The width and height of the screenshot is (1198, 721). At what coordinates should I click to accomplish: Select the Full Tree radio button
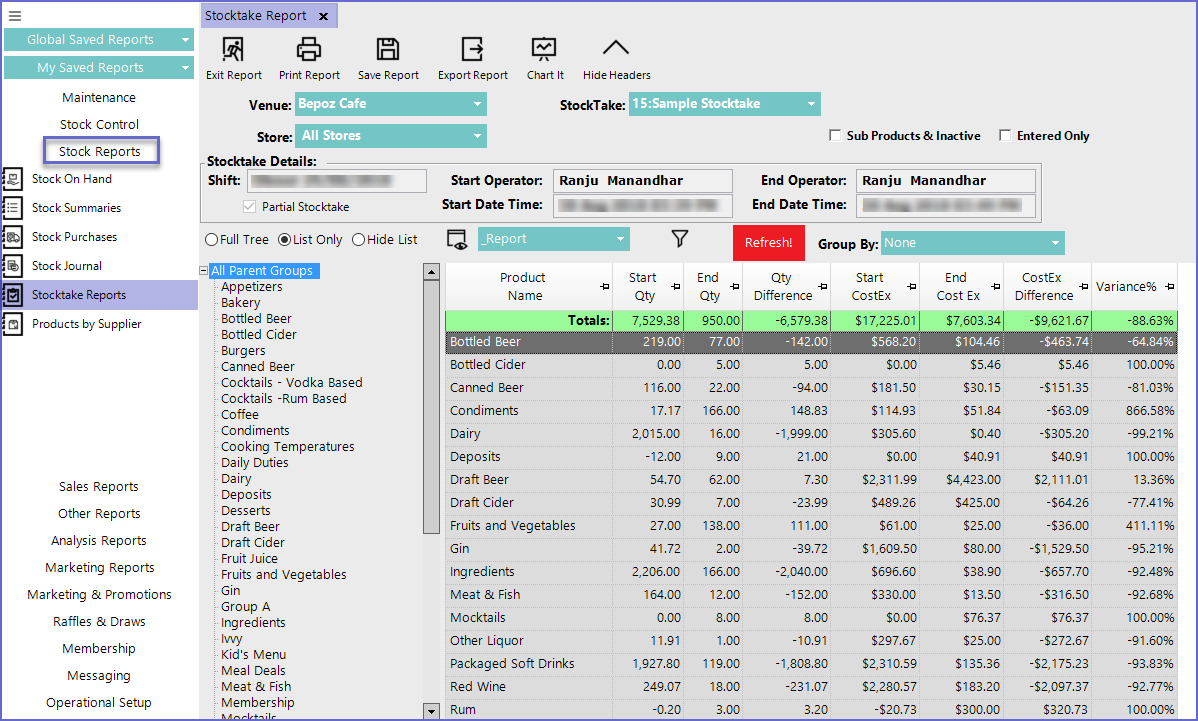[211, 240]
